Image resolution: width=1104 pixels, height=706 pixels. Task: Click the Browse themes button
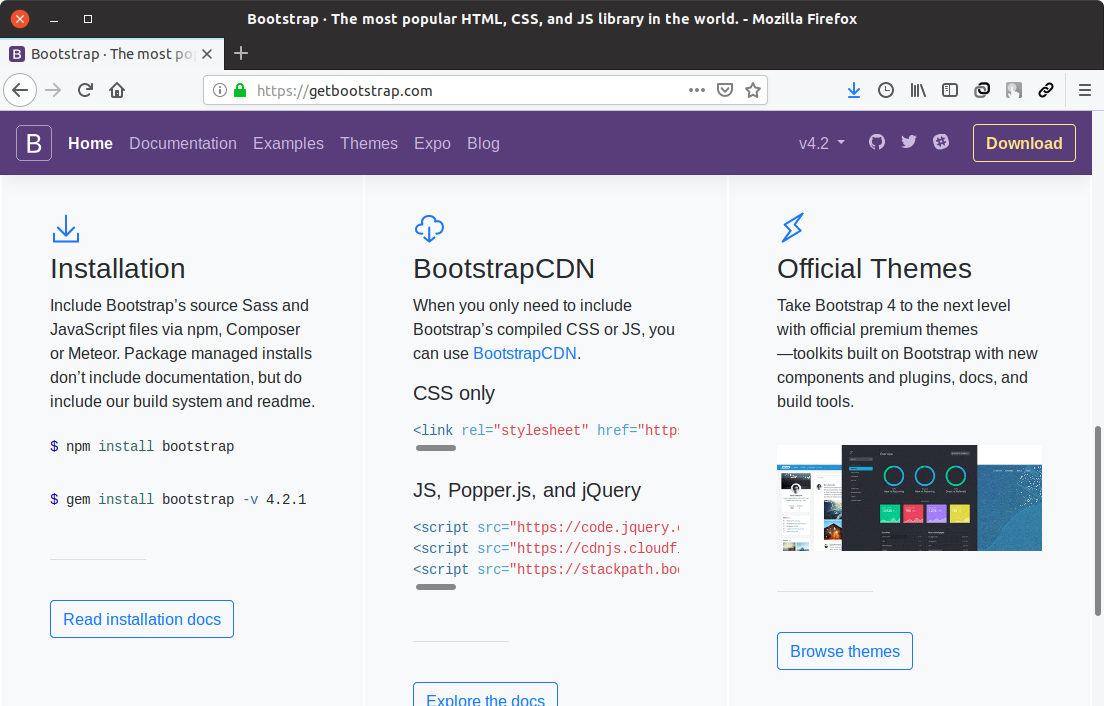(845, 651)
